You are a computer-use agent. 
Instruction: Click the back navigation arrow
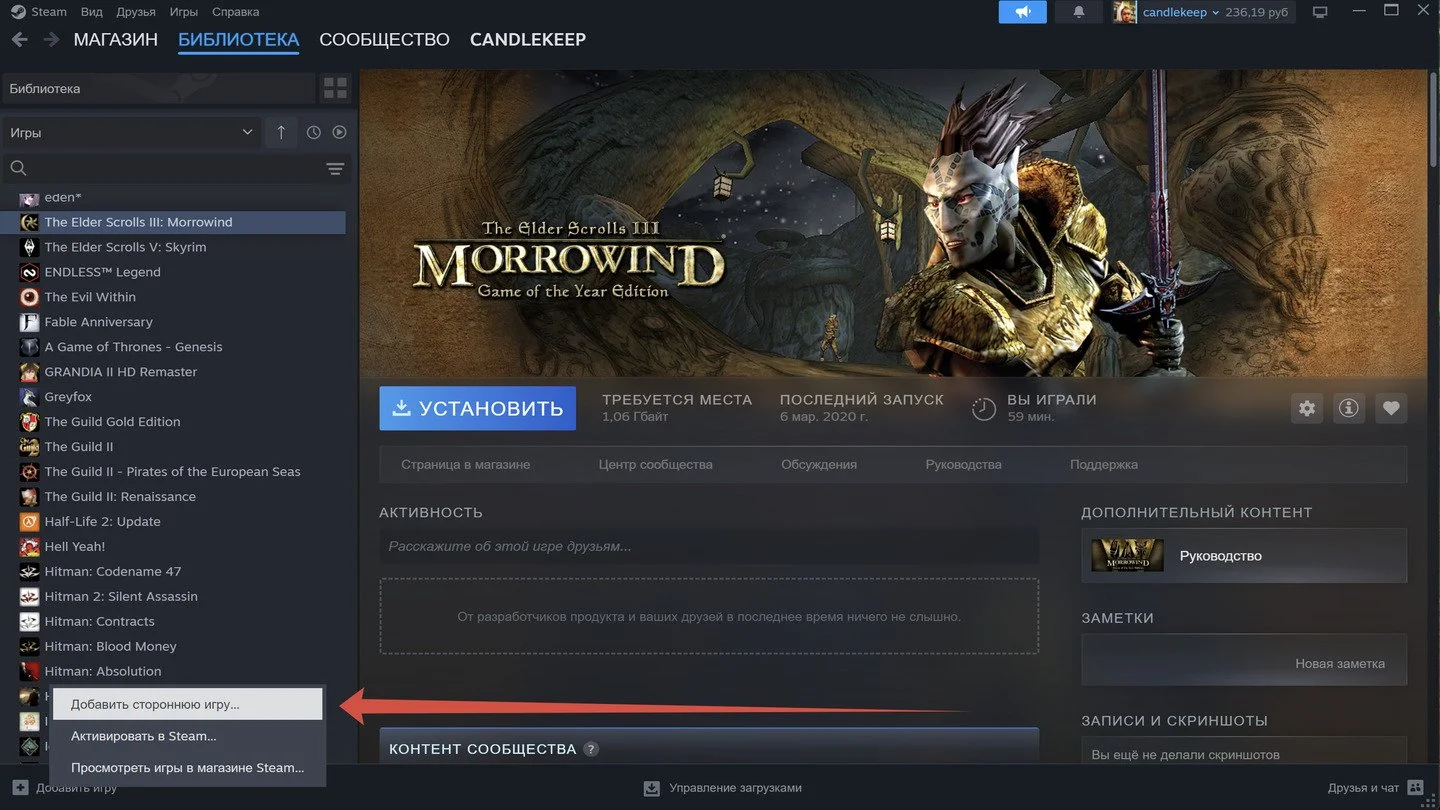(19, 40)
